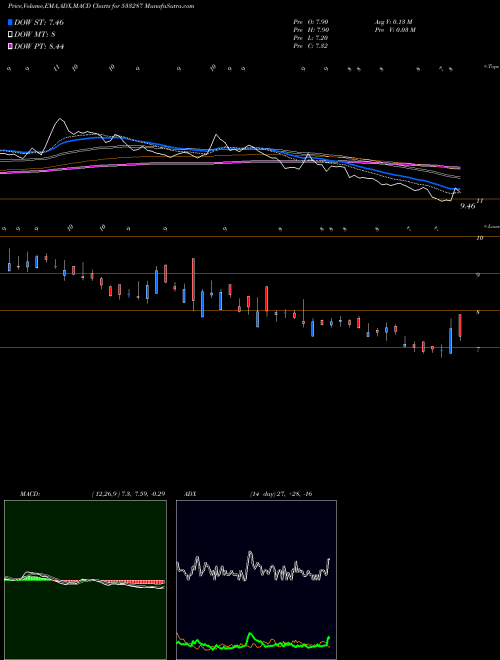Click the white DOW MT legend square
Viewport: 500px width, 660px height.
pos(10,35)
